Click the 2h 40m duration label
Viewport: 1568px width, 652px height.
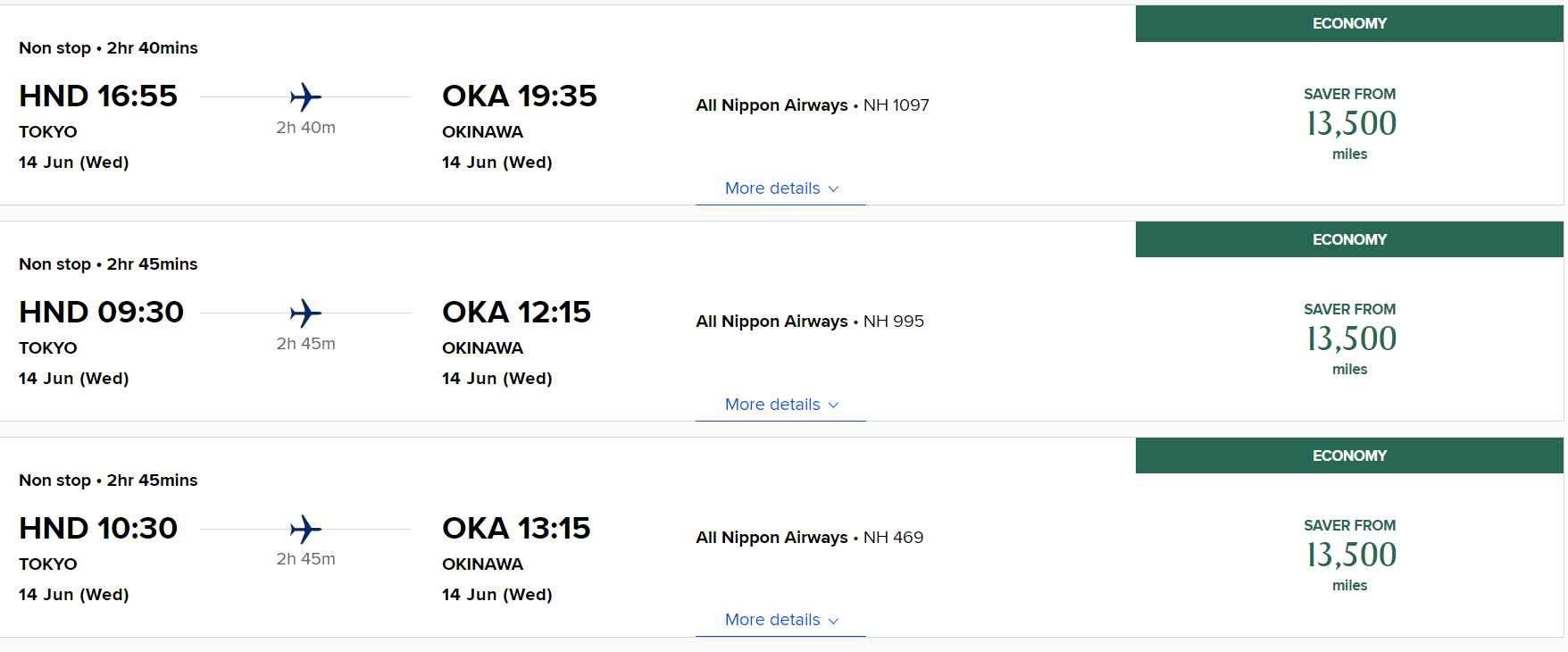click(x=305, y=128)
